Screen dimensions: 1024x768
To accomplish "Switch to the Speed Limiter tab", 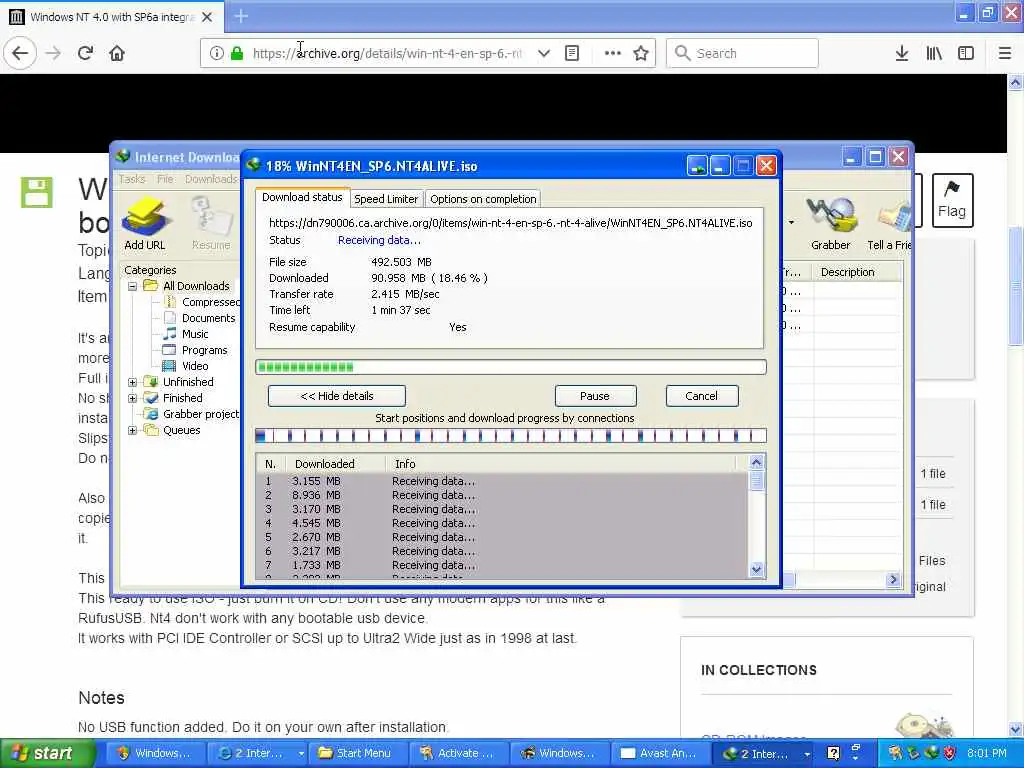I will tap(386, 199).
